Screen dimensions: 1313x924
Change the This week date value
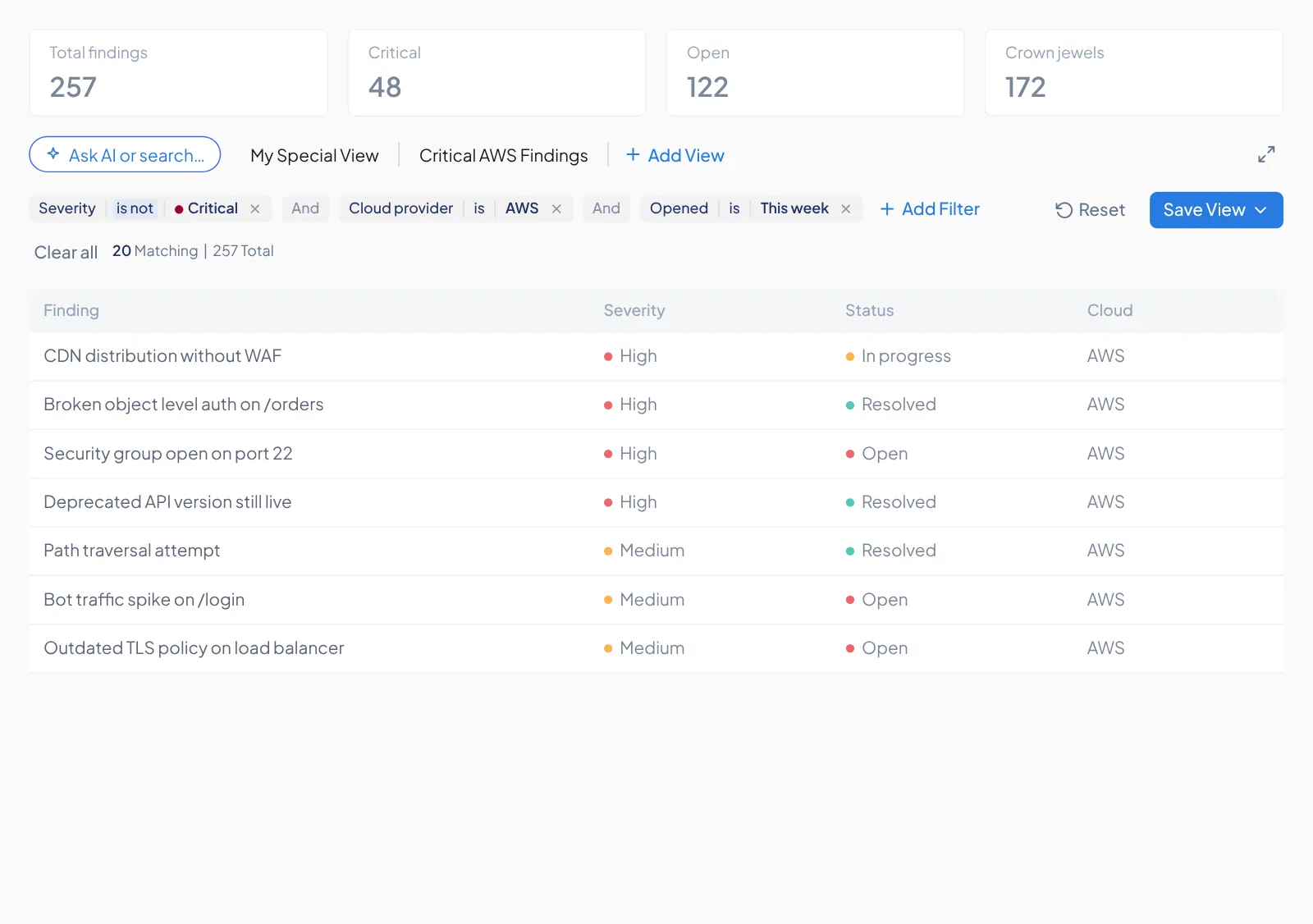tap(794, 208)
